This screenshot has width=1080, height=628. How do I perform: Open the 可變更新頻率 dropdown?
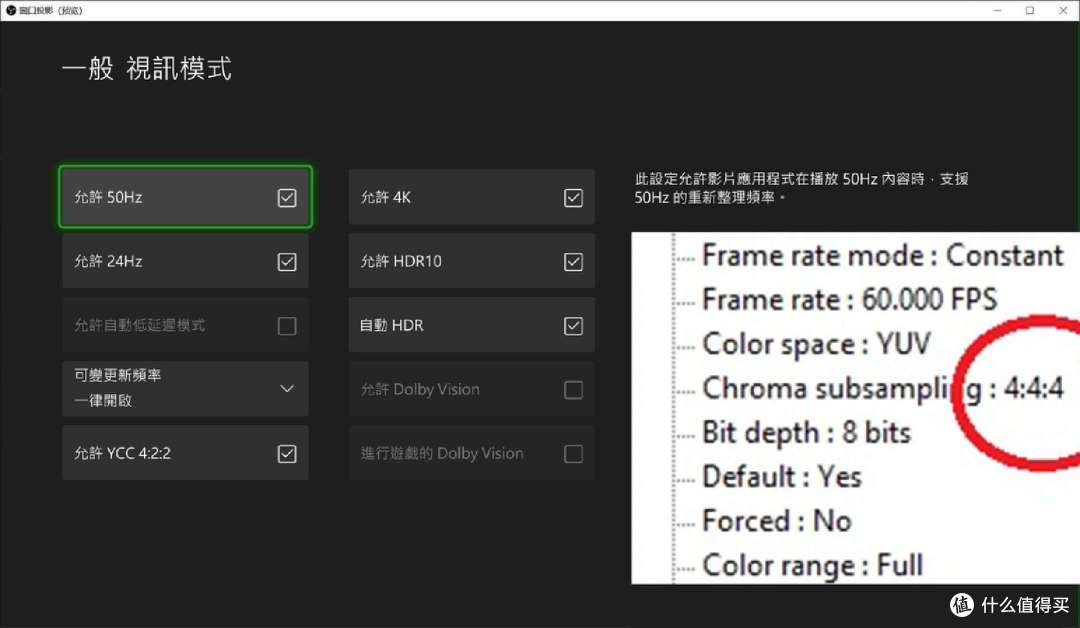(185, 388)
